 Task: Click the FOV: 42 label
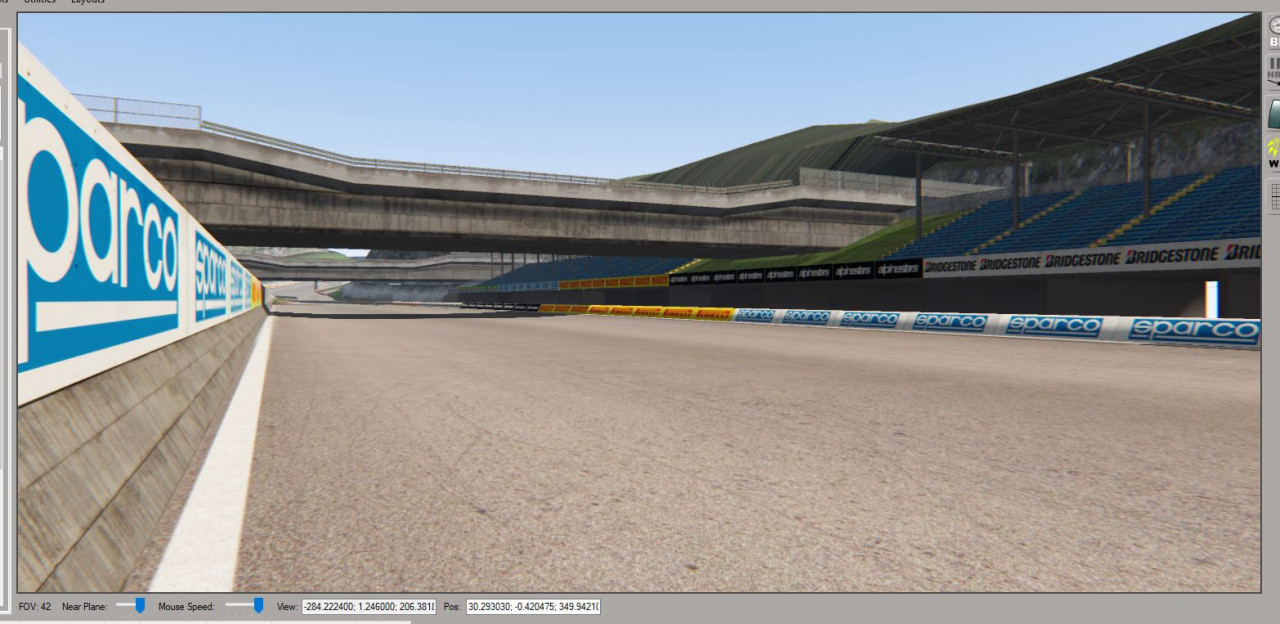click(x=35, y=607)
